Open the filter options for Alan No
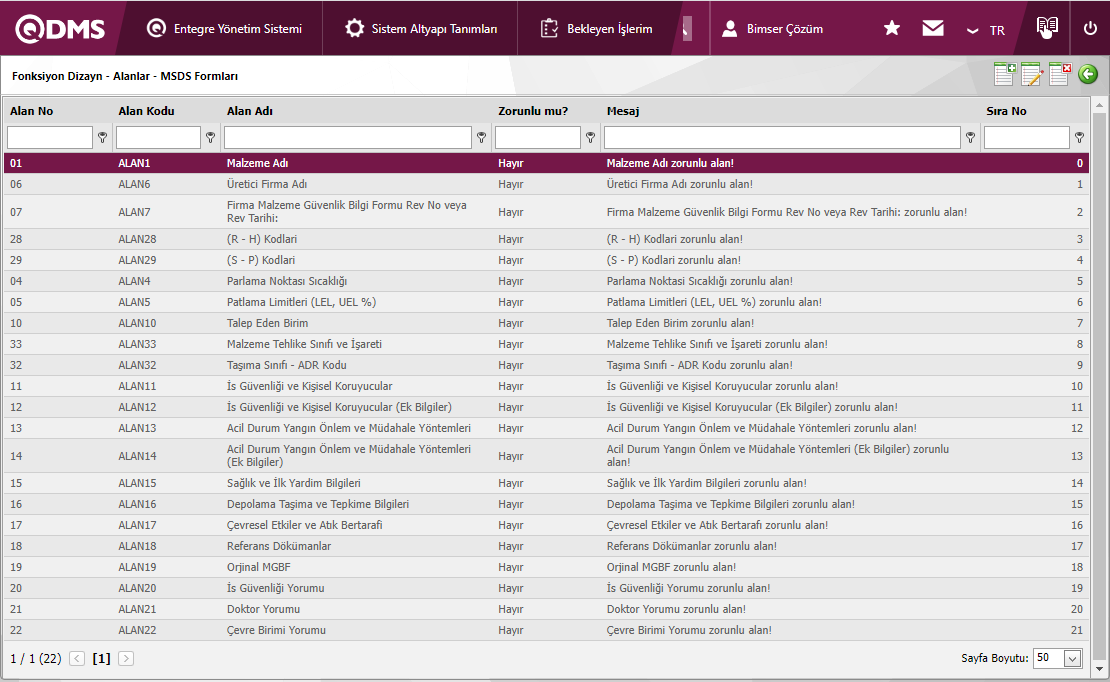This screenshot has height=682, width=1110. [x=102, y=138]
